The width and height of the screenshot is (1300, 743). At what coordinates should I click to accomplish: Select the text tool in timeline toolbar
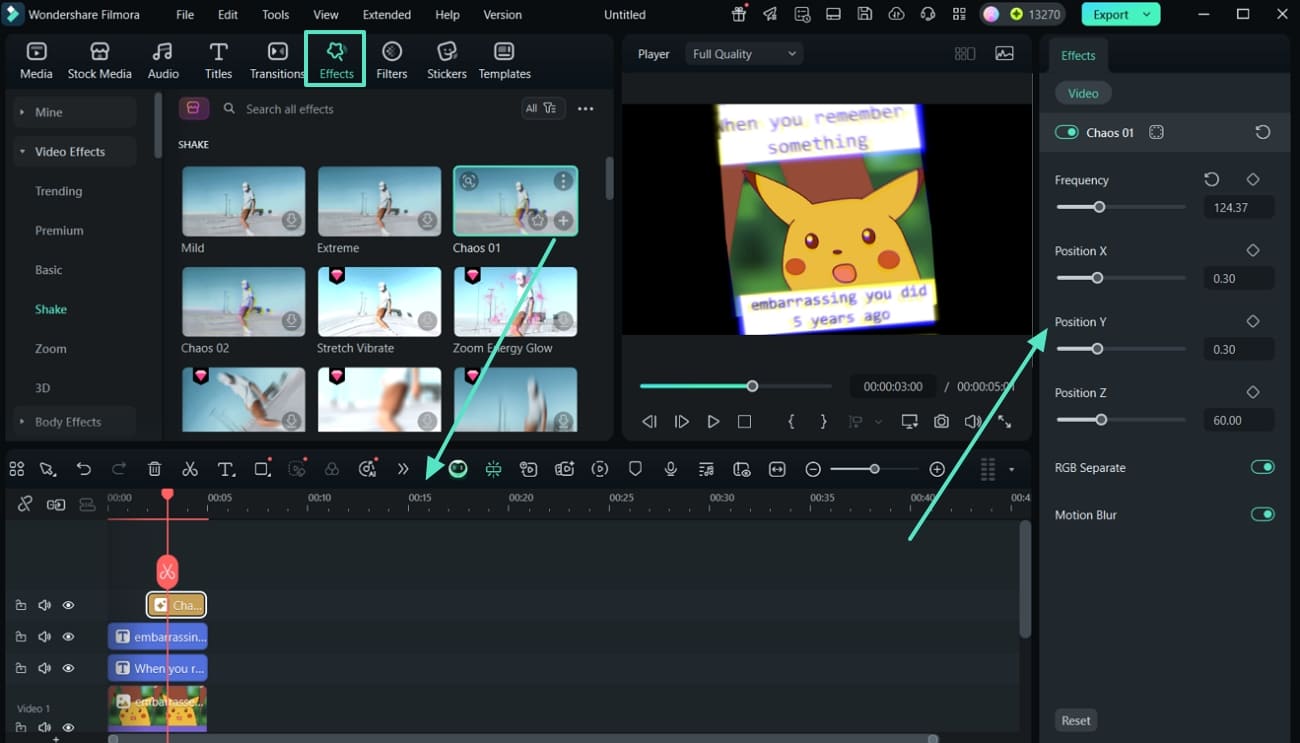226,469
